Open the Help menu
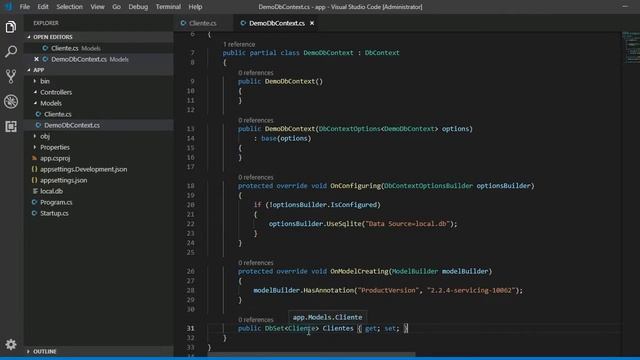The width and height of the screenshot is (640, 360). (x=195, y=7)
